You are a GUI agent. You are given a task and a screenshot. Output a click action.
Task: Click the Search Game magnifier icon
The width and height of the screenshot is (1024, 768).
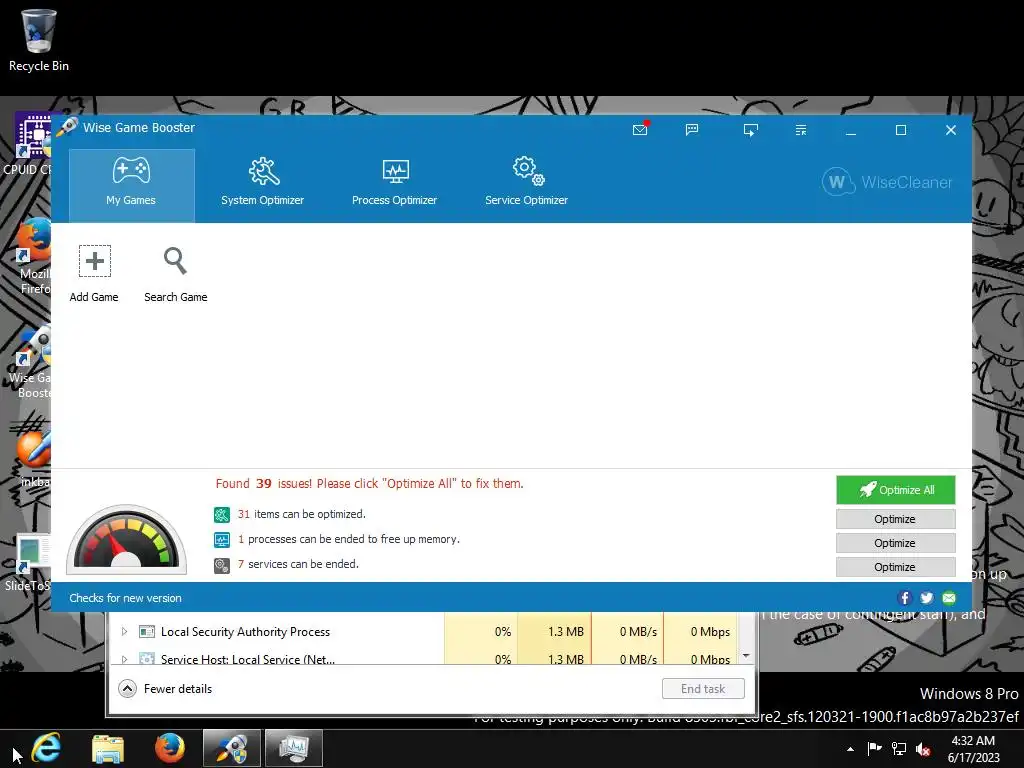(x=175, y=261)
